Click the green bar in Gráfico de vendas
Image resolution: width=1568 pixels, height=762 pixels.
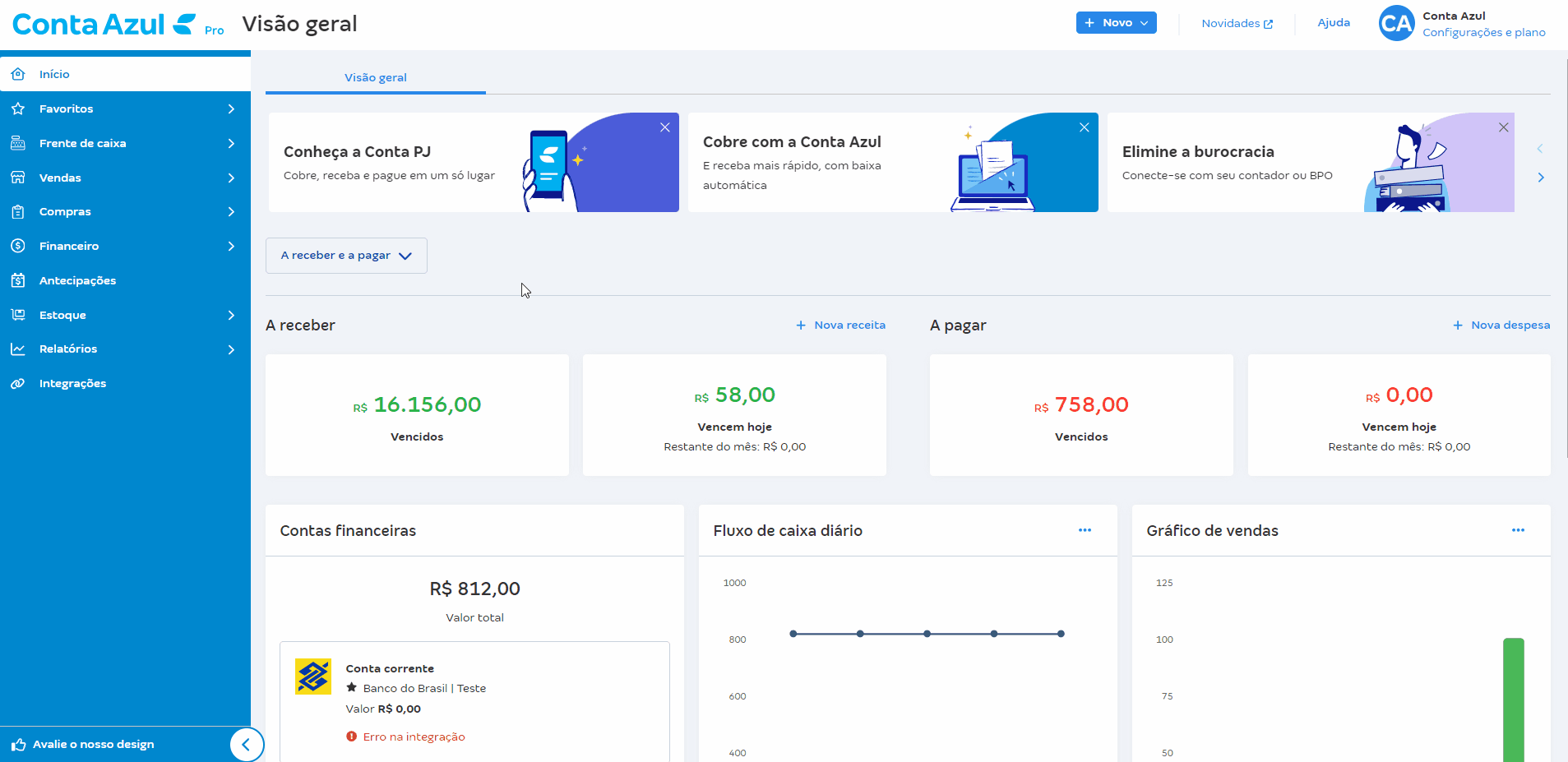pyautogui.click(x=1514, y=700)
